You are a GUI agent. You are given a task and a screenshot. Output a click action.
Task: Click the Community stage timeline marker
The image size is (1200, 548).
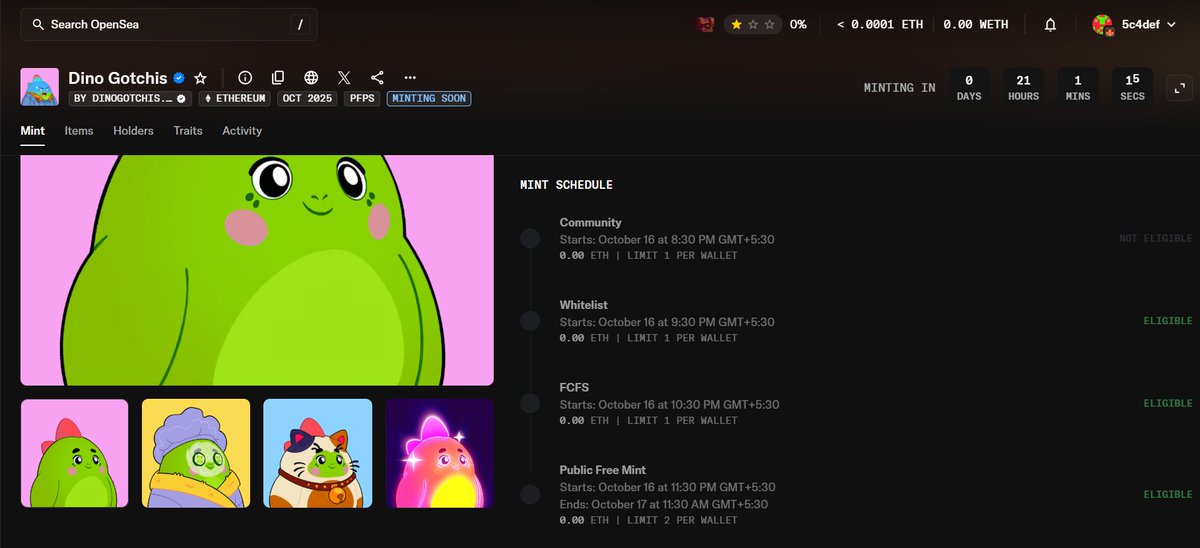530,239
